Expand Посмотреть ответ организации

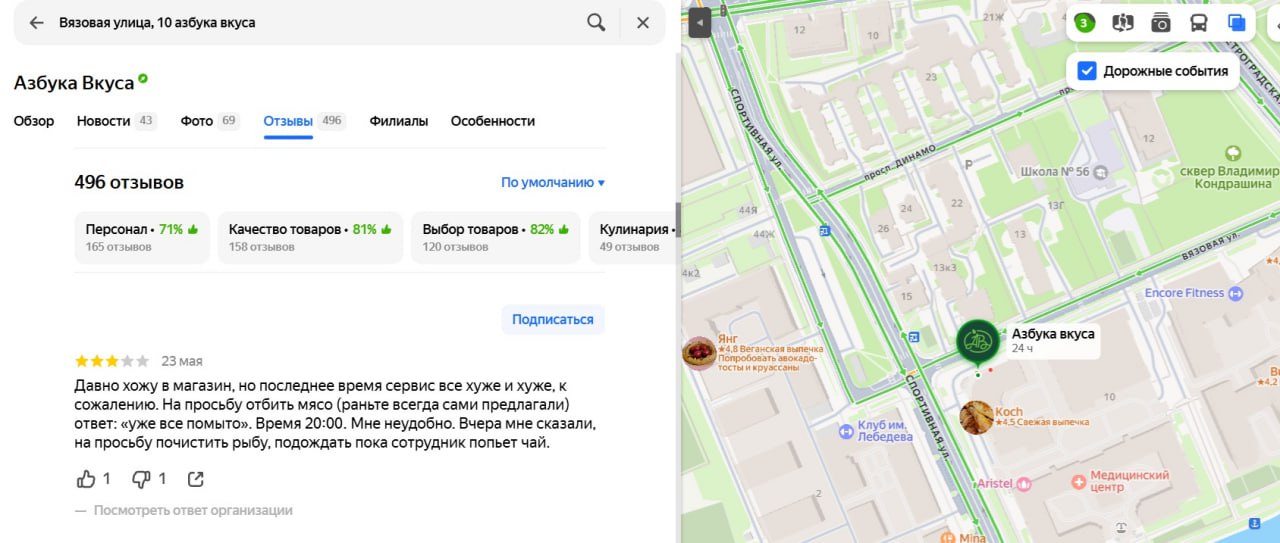click(x=192, y=510)
